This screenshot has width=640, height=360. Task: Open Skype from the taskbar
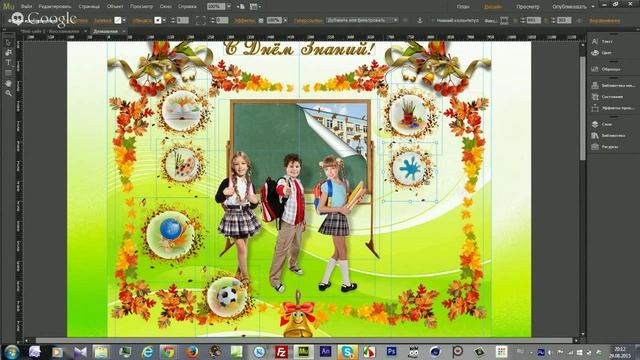348,351
